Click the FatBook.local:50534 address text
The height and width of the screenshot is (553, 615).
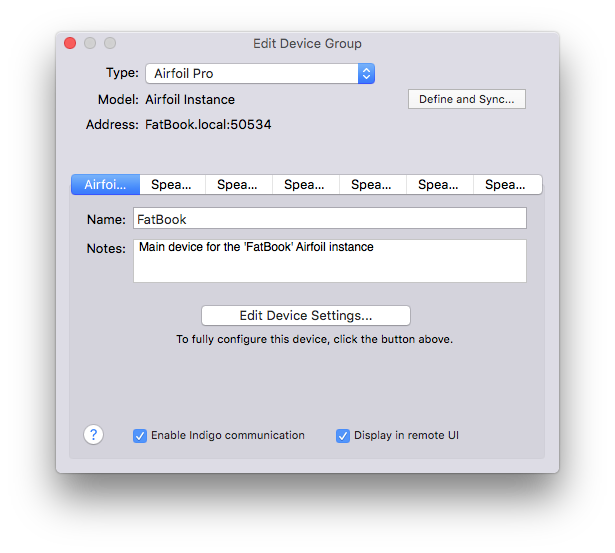pyautogui.click(x=208, y=125)
